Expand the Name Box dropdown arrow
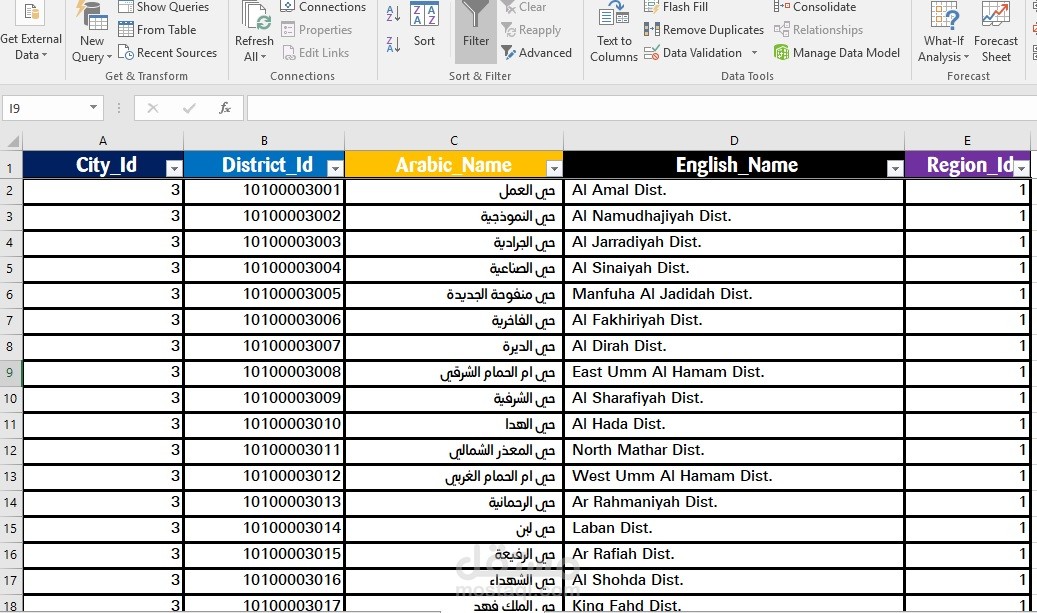Screen dimensions: 1037x613 coord(94,108)
